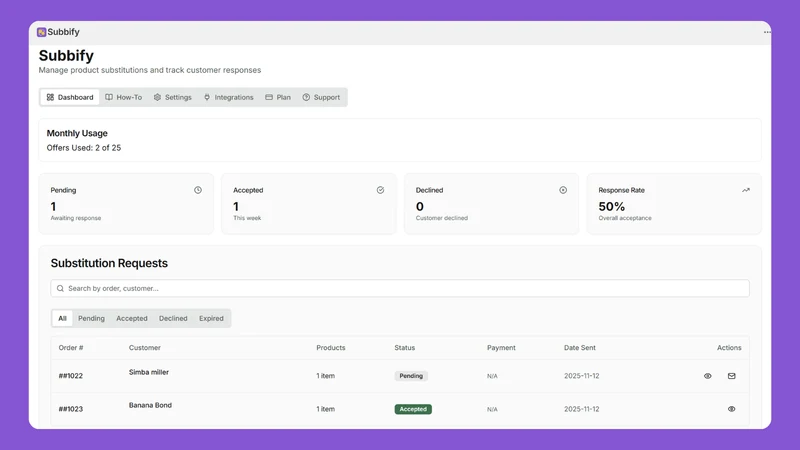Filter requests by Declined
The width and height of the screenshot is (800, 450).
pyautogui.click(x=173, y=318)
